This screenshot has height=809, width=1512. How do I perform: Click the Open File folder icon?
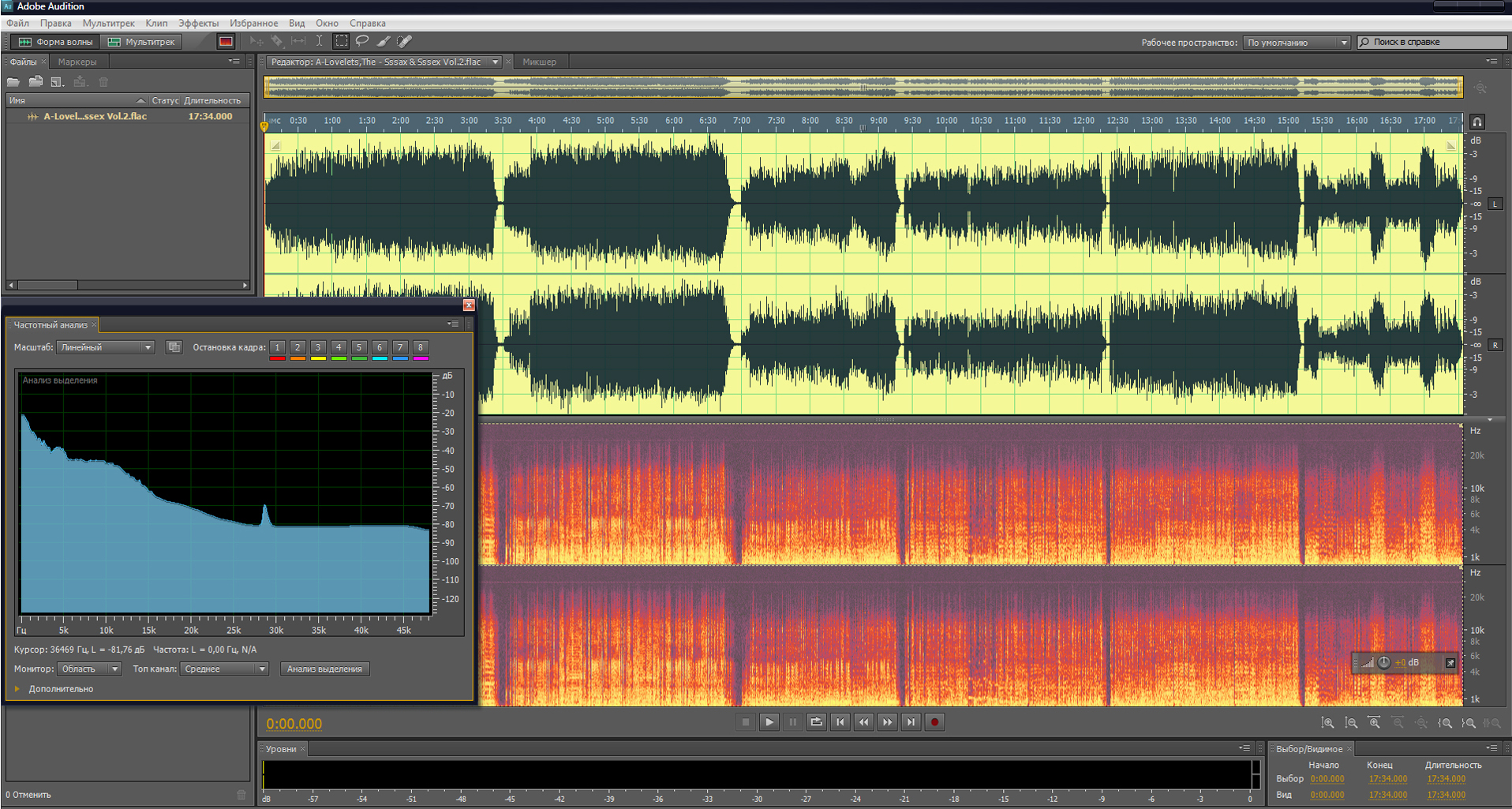[13, 82]
